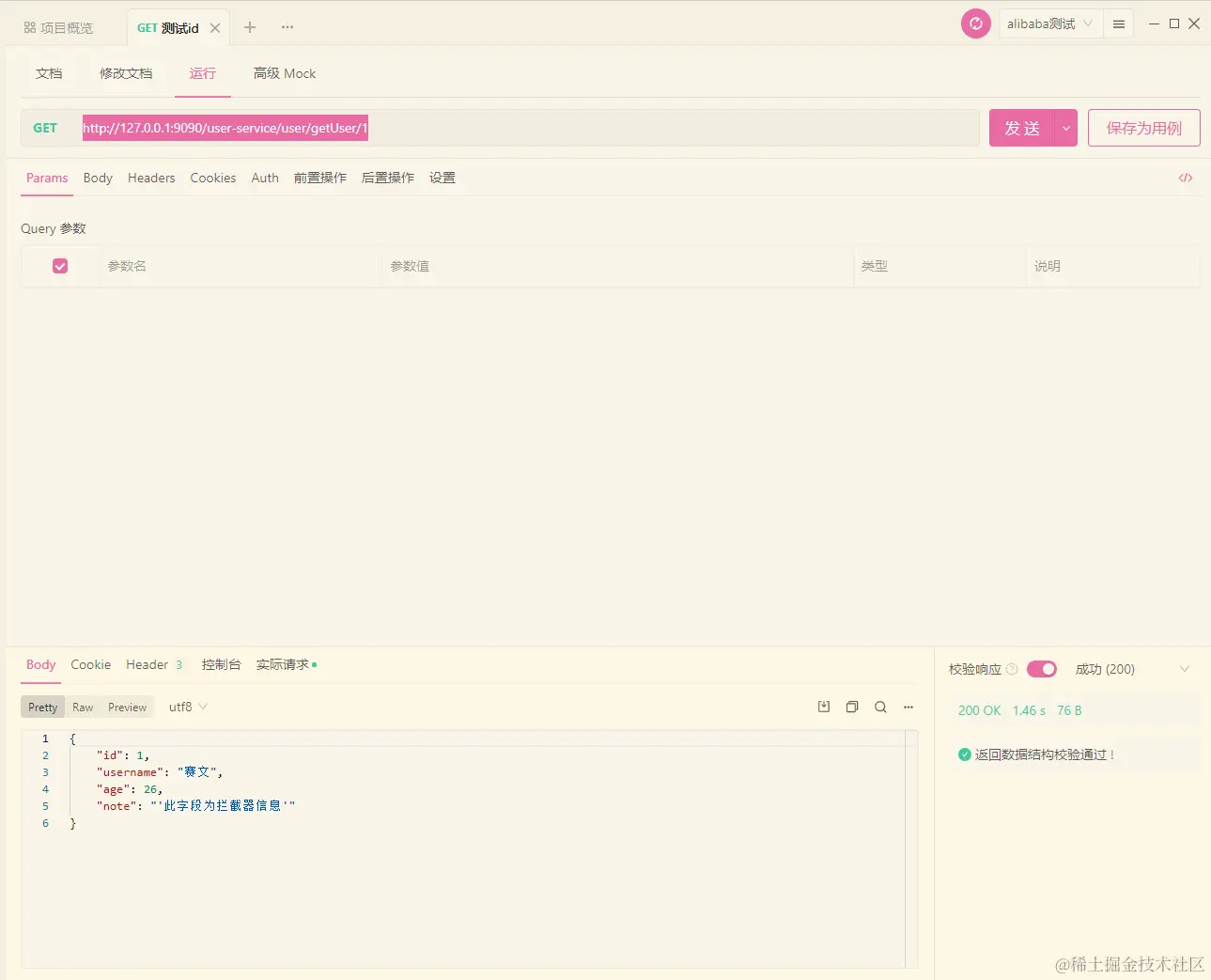Open the response Header 3 tab

[155, 664]
